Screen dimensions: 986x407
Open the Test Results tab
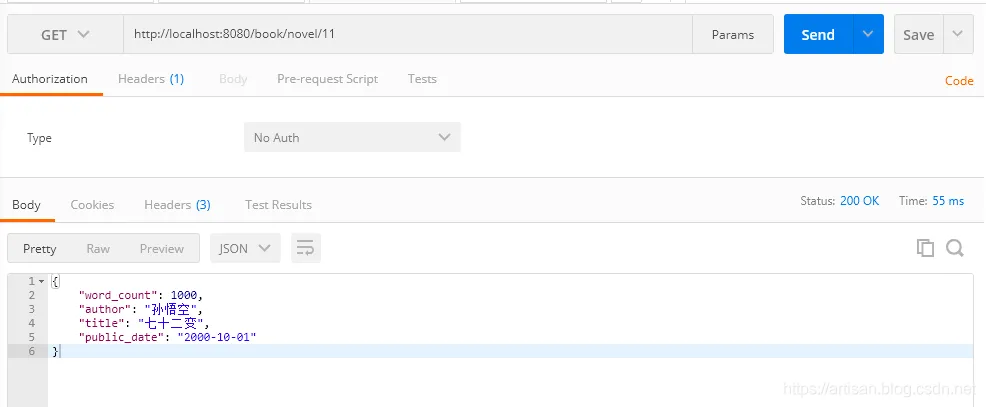click(x=278, y=205)
